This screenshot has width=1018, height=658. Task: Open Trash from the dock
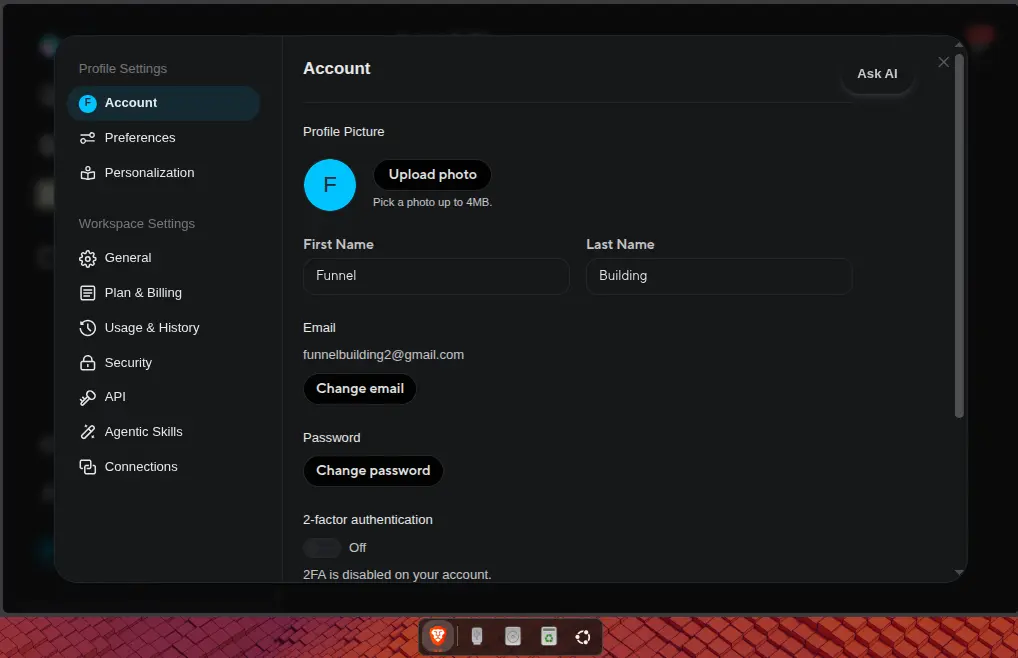549,636
